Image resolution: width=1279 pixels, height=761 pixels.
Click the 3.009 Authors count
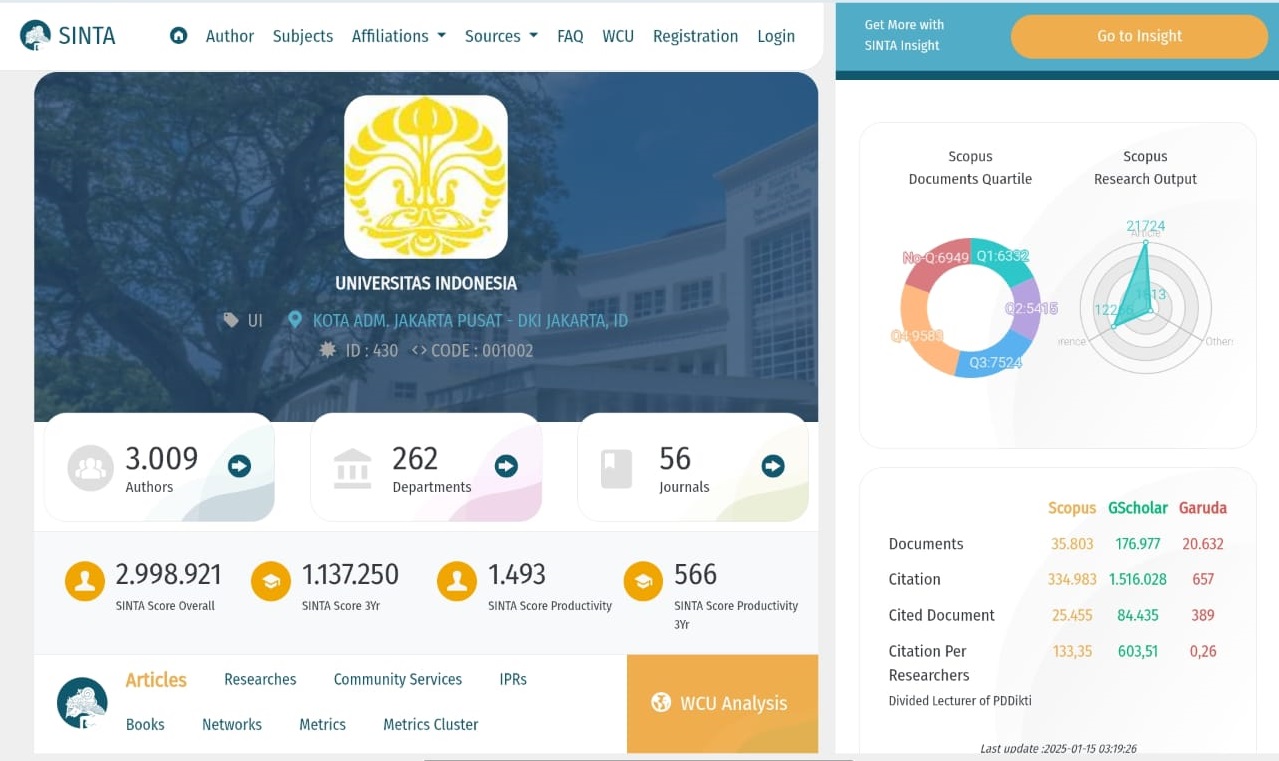(162, 458)
